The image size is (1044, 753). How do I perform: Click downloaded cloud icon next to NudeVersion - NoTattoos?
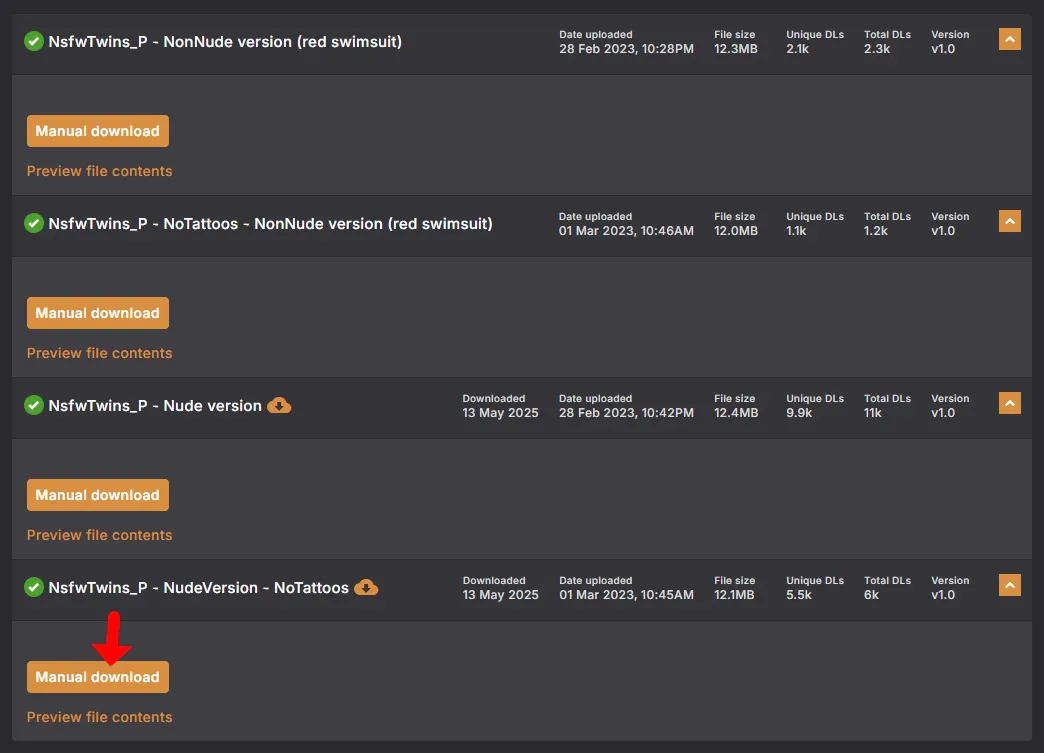pyautogui.click(x=366, y=588)
